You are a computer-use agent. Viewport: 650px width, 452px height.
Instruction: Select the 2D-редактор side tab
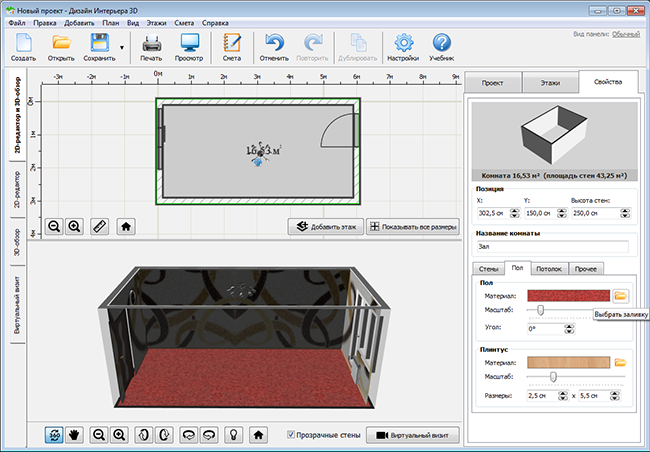click(x=17, y=190)
